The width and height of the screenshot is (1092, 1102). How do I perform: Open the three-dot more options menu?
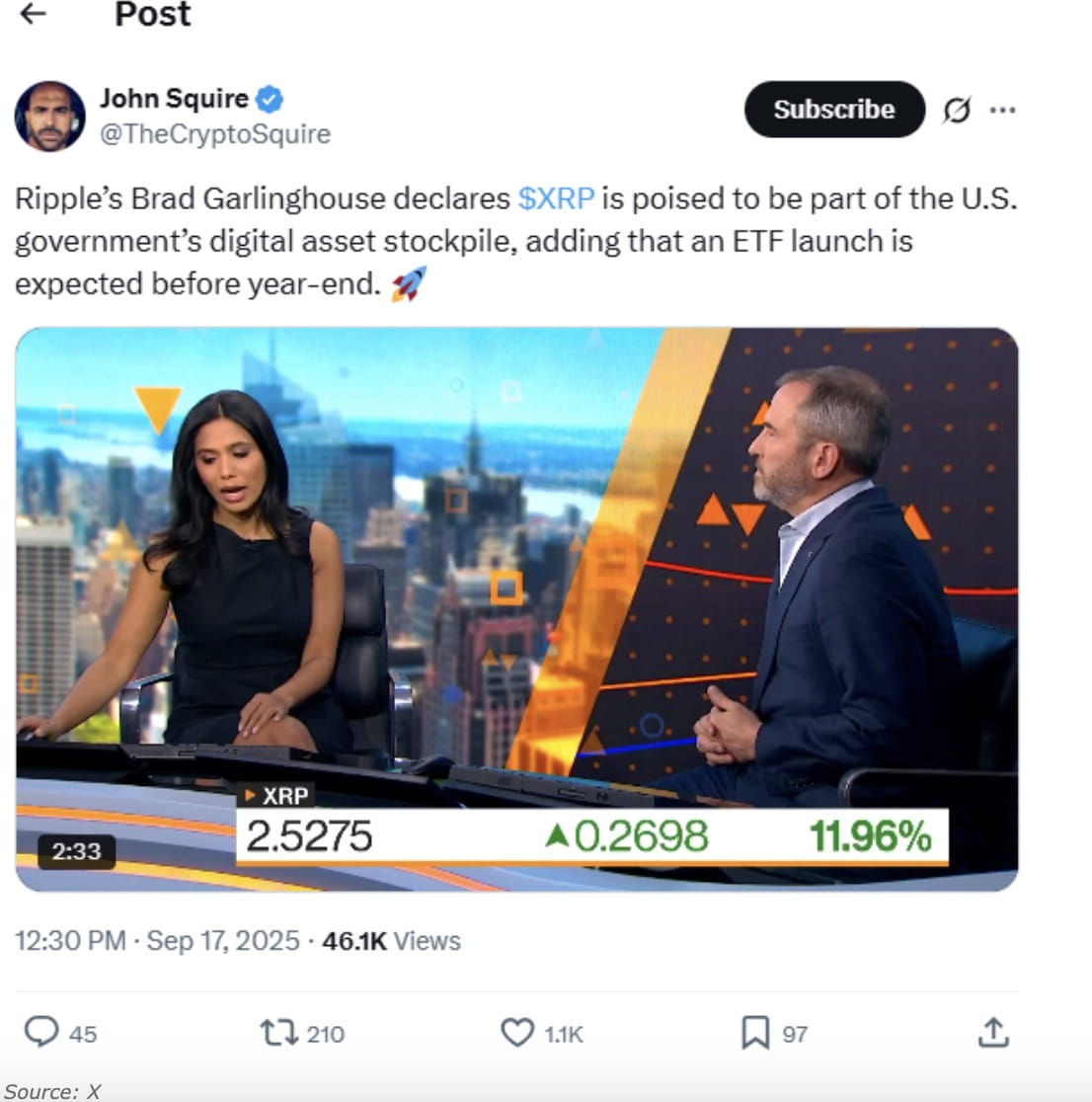pyautogui.click(x=1002, y=110)
